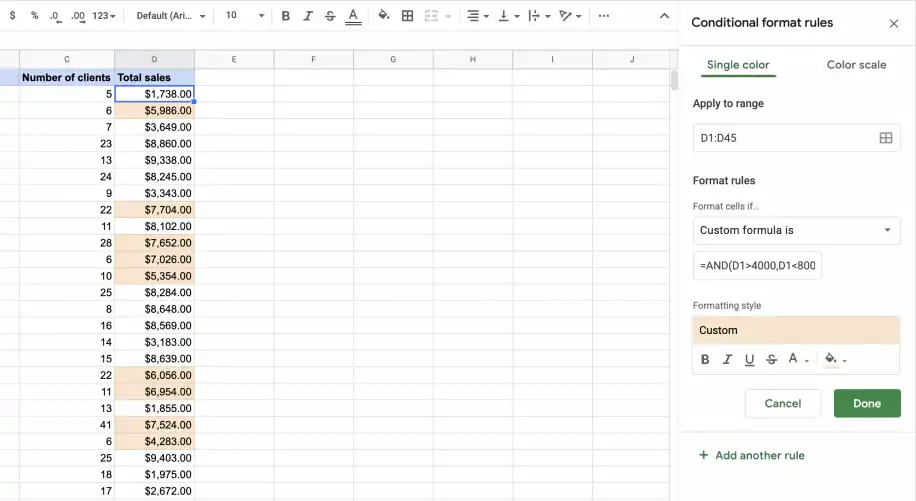Close the Conditional format rules panel
This screenshot has height=501, width=916.
coord(894,23)
